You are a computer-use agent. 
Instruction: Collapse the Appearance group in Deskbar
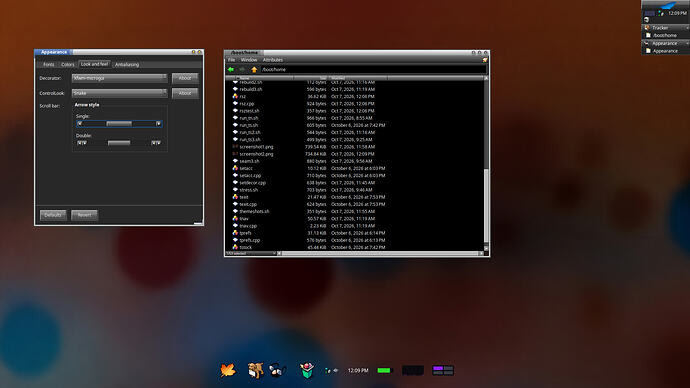click(x=687, y=43)
